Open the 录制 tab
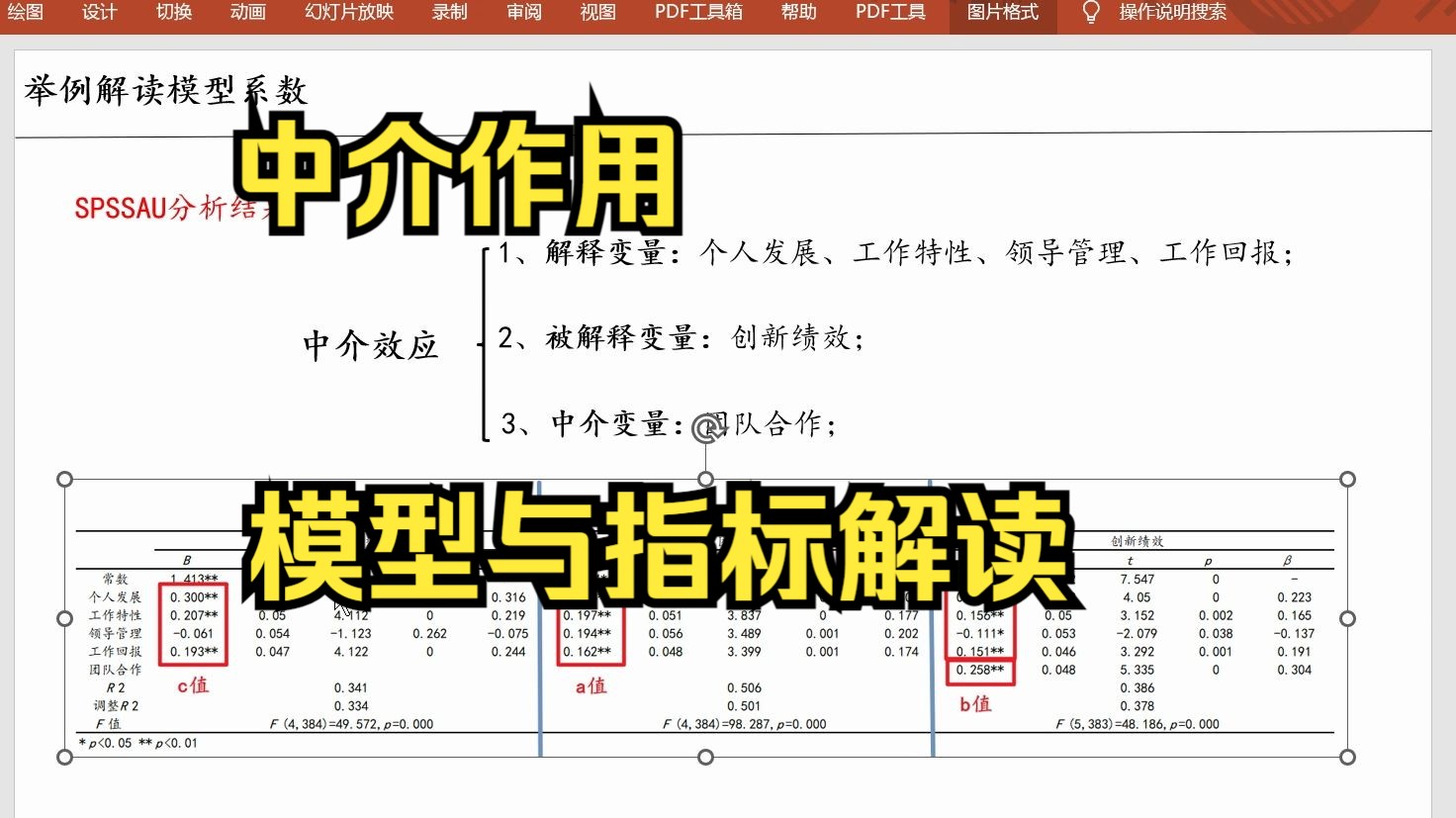The width and height of the screenshot is (1456, 818). point(449,12)
